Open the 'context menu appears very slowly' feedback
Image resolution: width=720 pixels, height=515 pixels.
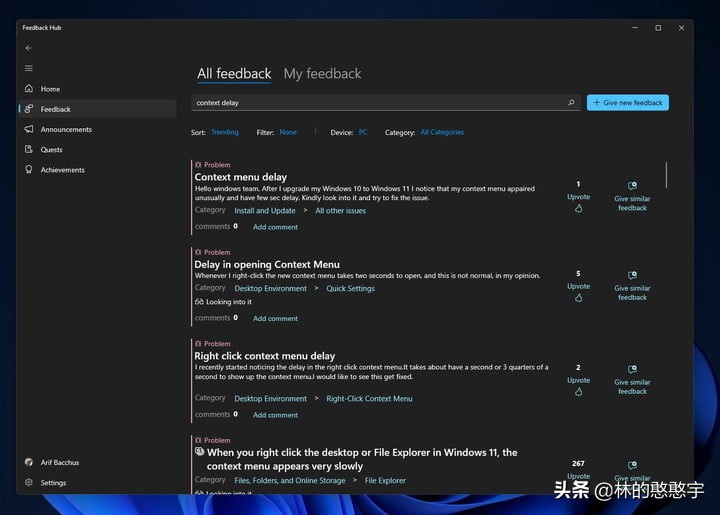click(362, 459)
